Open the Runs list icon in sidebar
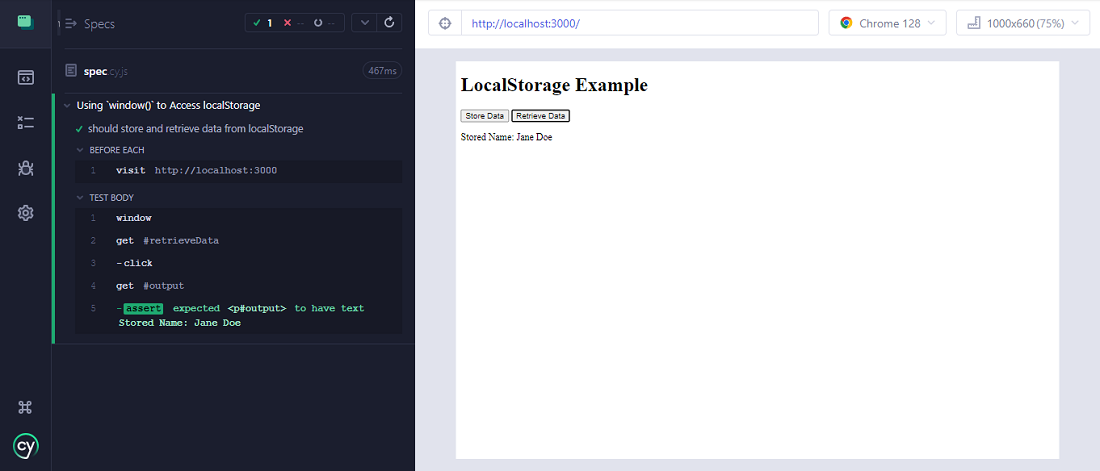Screen dimensions: 1100x471 (26, 123)
